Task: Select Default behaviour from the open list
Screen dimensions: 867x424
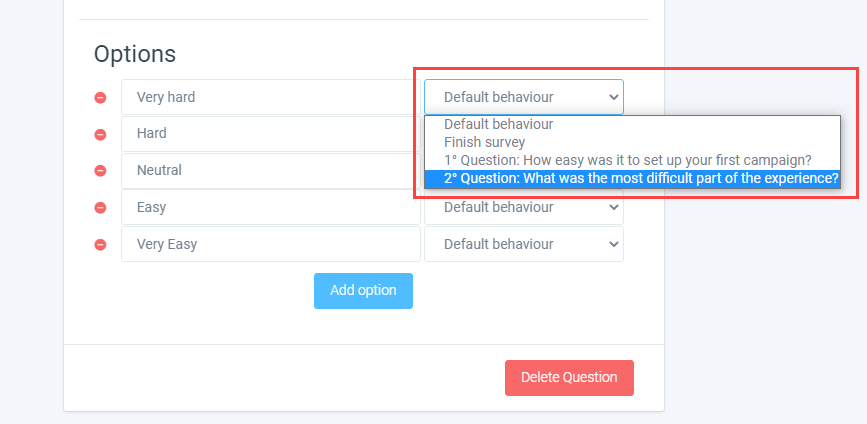Action: coord(498,125)
